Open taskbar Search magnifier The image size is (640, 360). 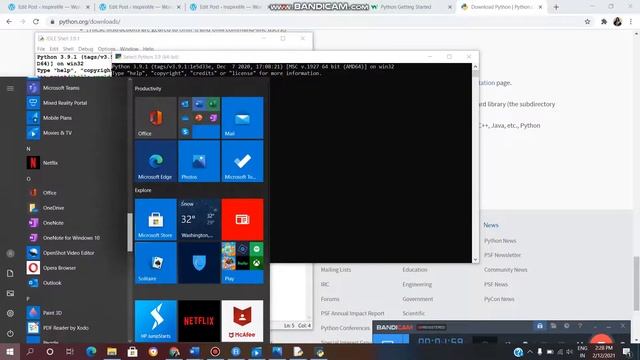click(x=30, y=351)
